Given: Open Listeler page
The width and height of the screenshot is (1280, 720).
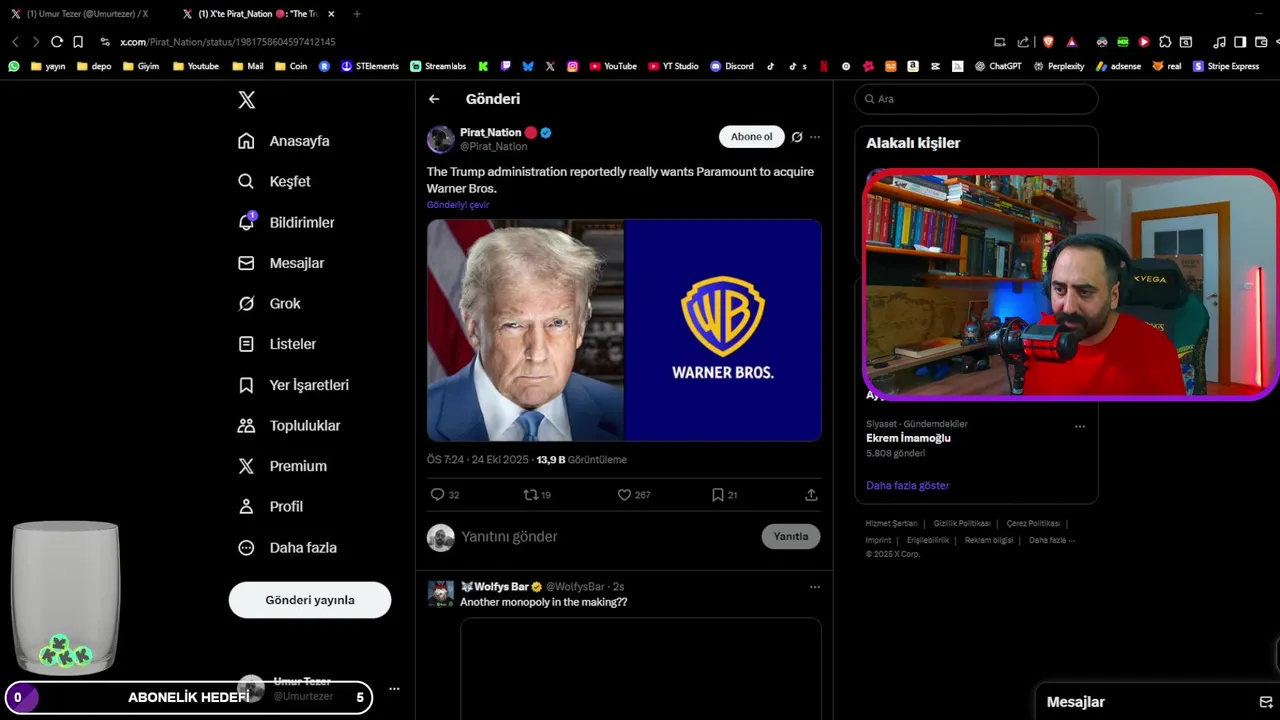Looking at the screenshot, I should tap(277, 344).
